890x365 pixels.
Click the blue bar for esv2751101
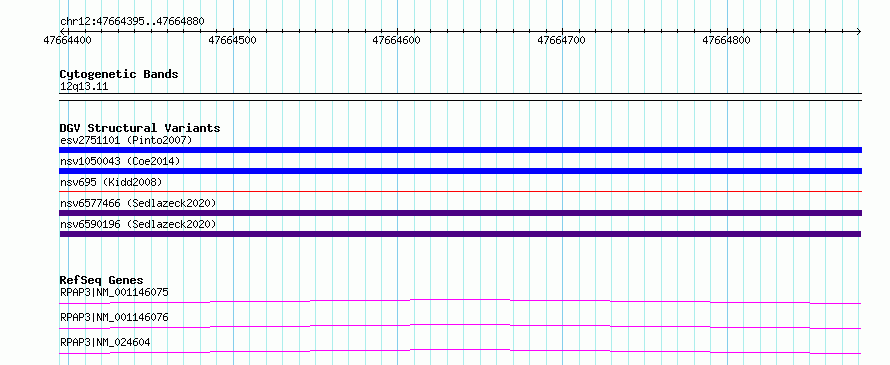460,150
